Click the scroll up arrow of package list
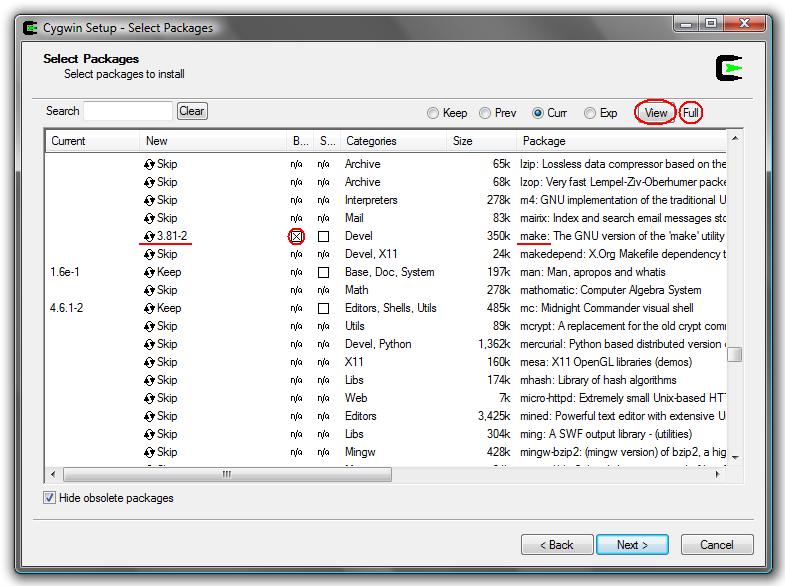The image size is (785, 586). [734, 138]
